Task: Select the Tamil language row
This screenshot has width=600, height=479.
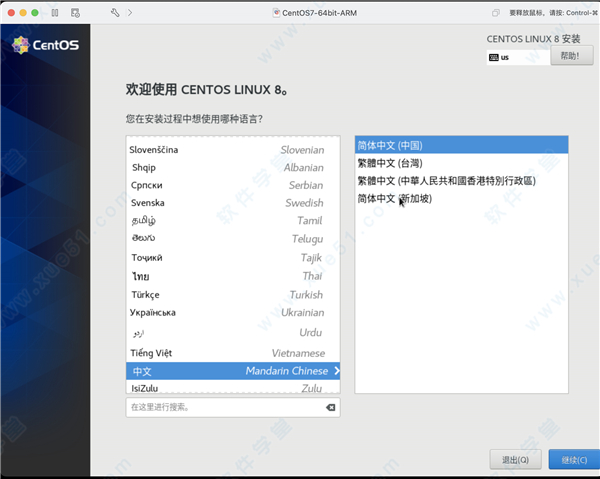Action: (x=233, y=221)
